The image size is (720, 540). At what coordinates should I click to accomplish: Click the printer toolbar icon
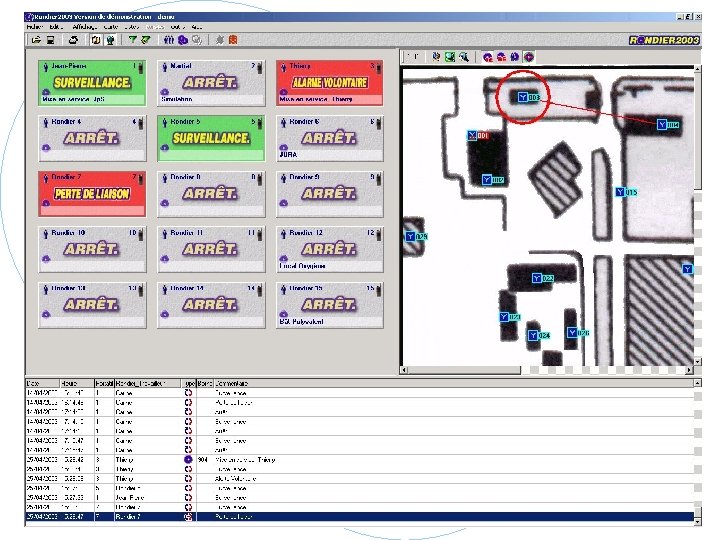73,40
